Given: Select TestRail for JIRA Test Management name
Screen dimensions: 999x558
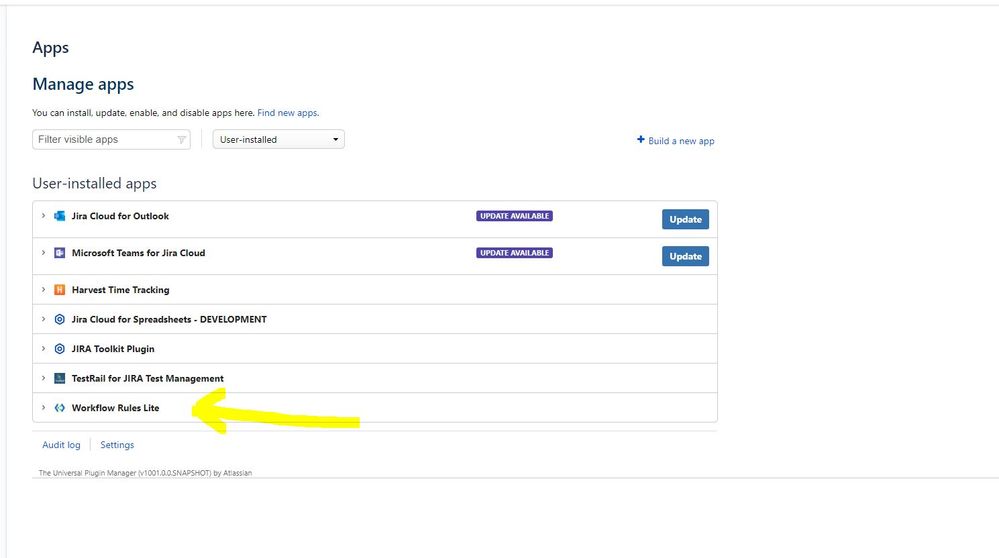Looking at the screenshot, I should click(148, 378).
